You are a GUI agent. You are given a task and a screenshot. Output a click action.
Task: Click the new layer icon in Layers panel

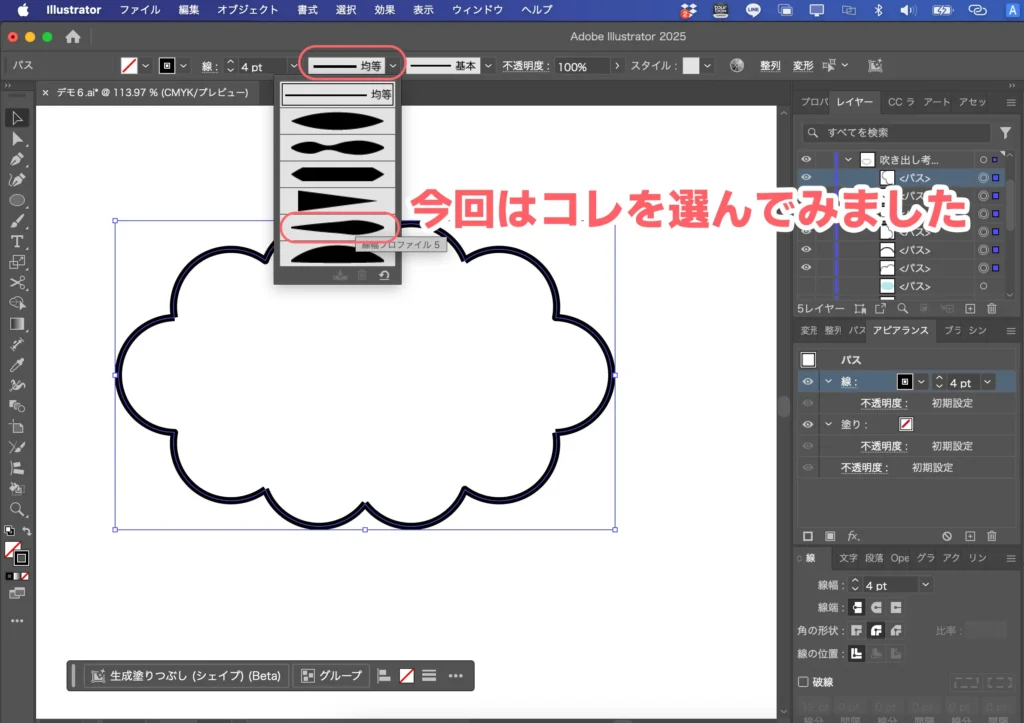point(970,308)
